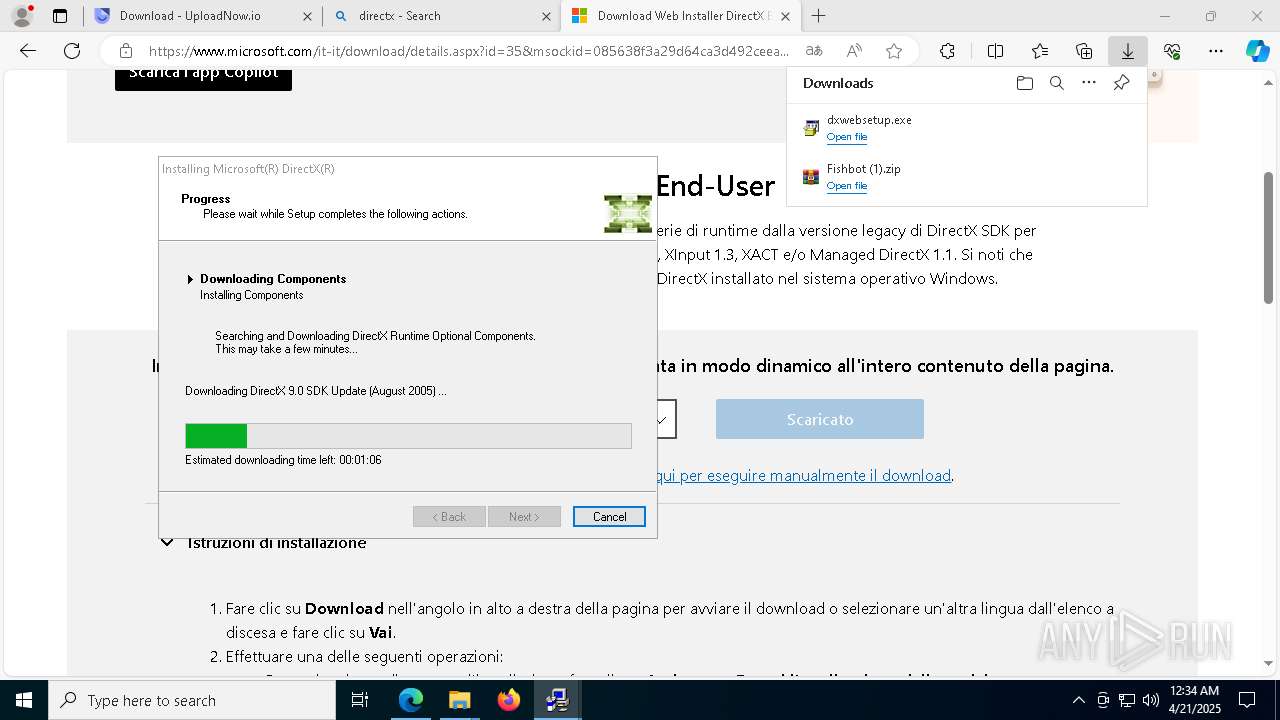Show hidden system tray icons
Viewport: 1280px width, 720px height.
1078,700
